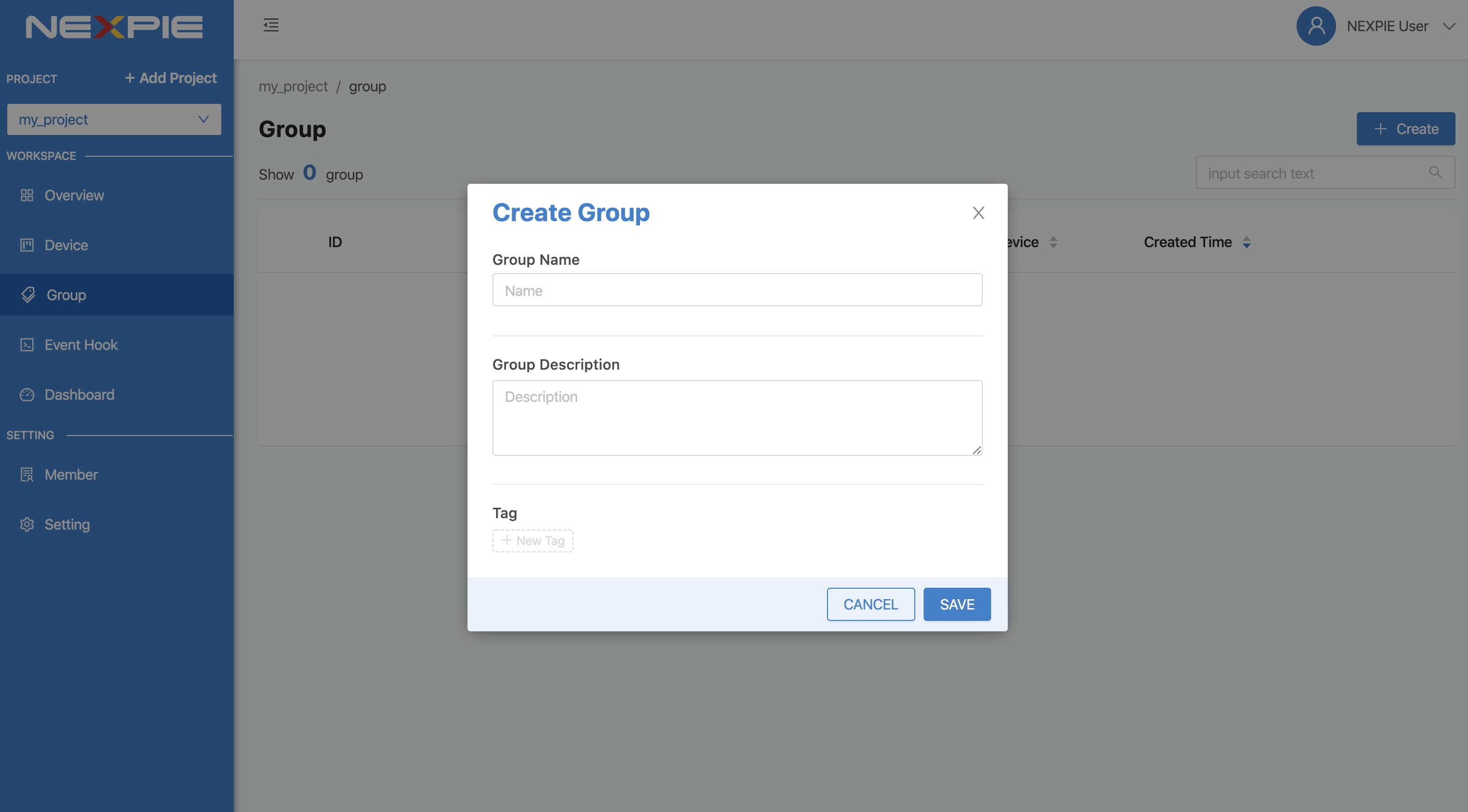The height and width of the screenshot is (812, 1468).
Task: Click the group breadcrumb text
Action: [x=367, y=87]
